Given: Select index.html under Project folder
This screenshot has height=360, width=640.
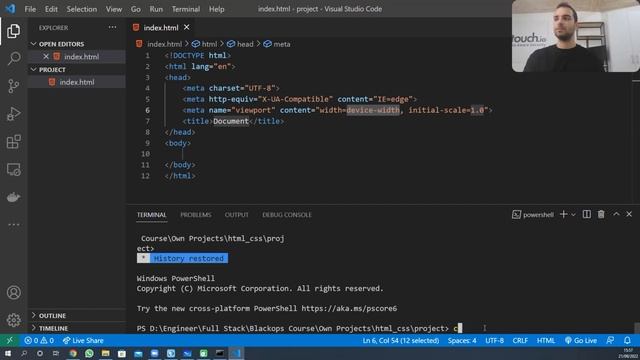Looking at the screenshot, I should pyautogui.click(x=77, y=82).
